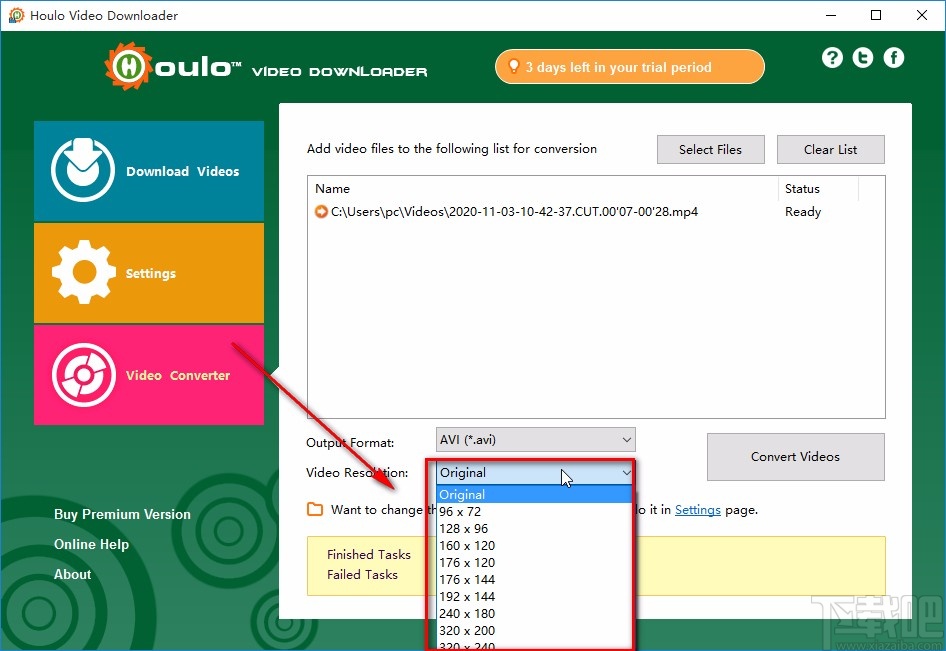Open the help question mark icon

832,57
